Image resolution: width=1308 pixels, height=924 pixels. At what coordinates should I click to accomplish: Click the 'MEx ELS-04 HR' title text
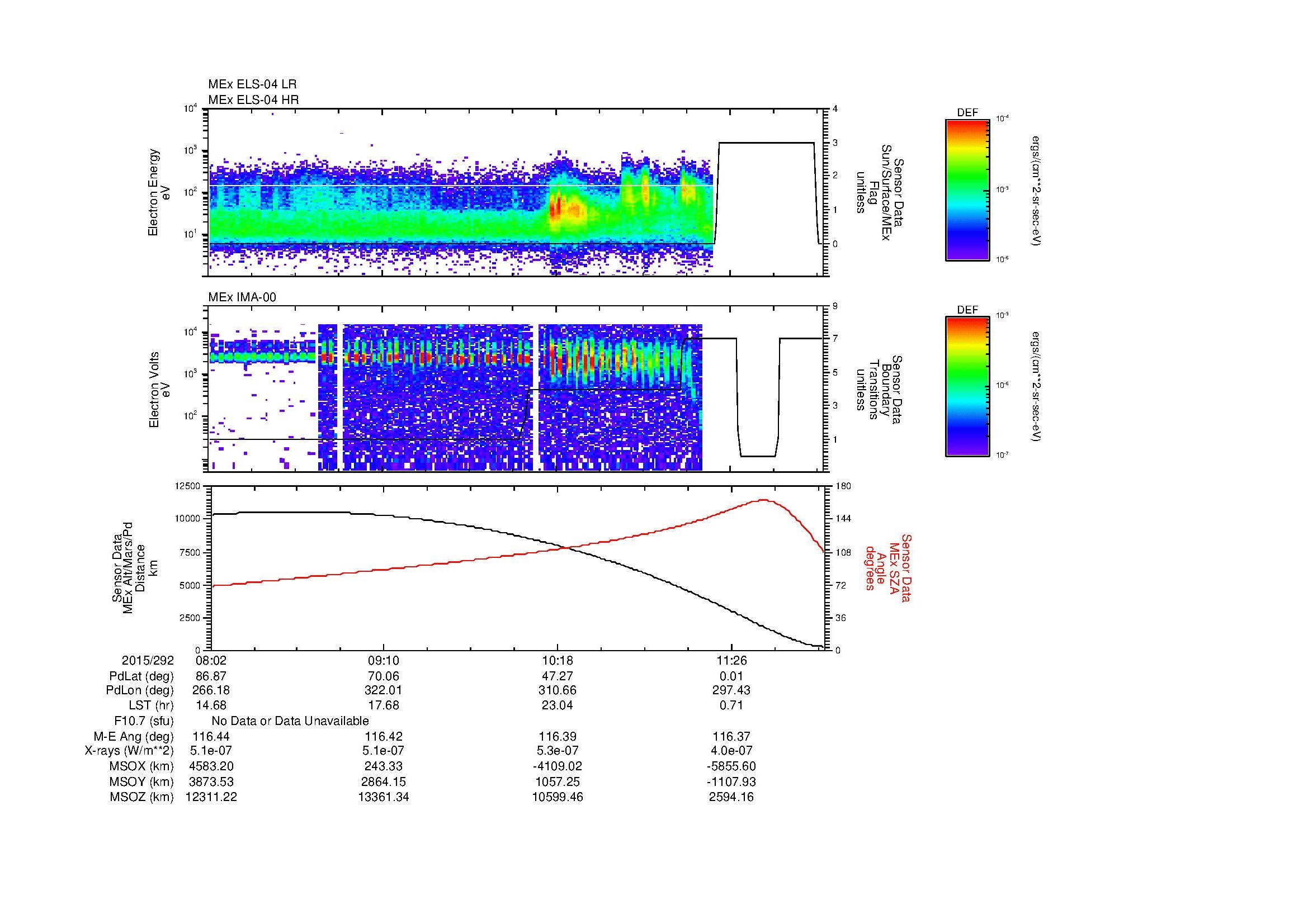point(253,99)
